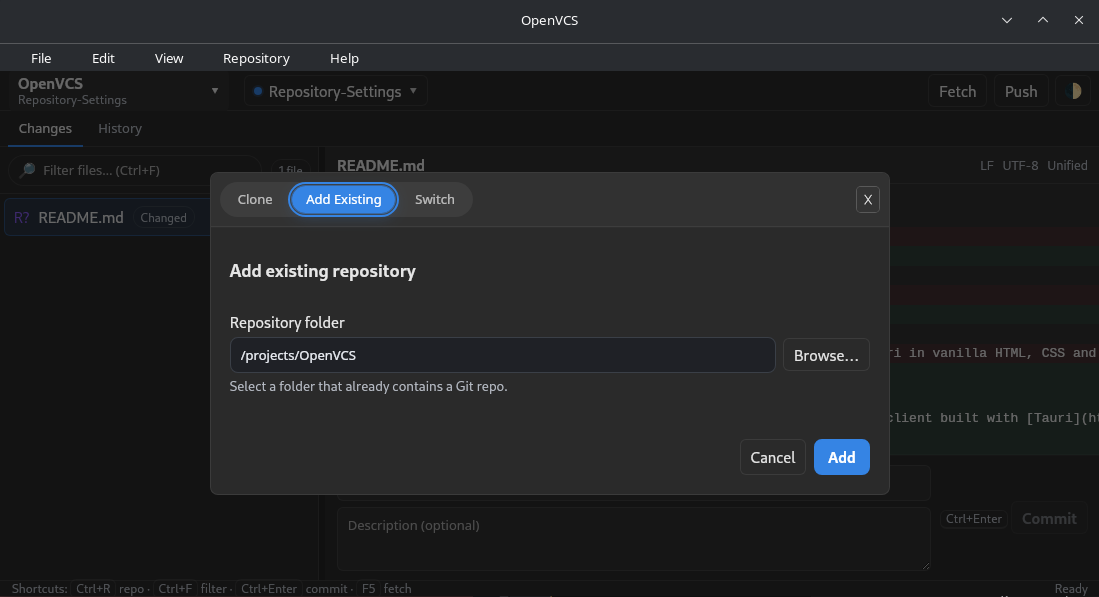Viewport: 1099px width, 597px height.
Task: Cancel the add repository dialog
Action: click(x=772, y=457)
